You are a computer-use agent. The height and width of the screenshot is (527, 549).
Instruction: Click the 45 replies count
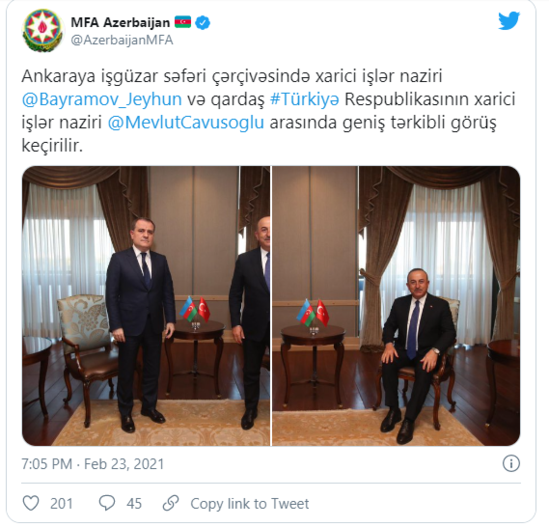coord(134,504)
